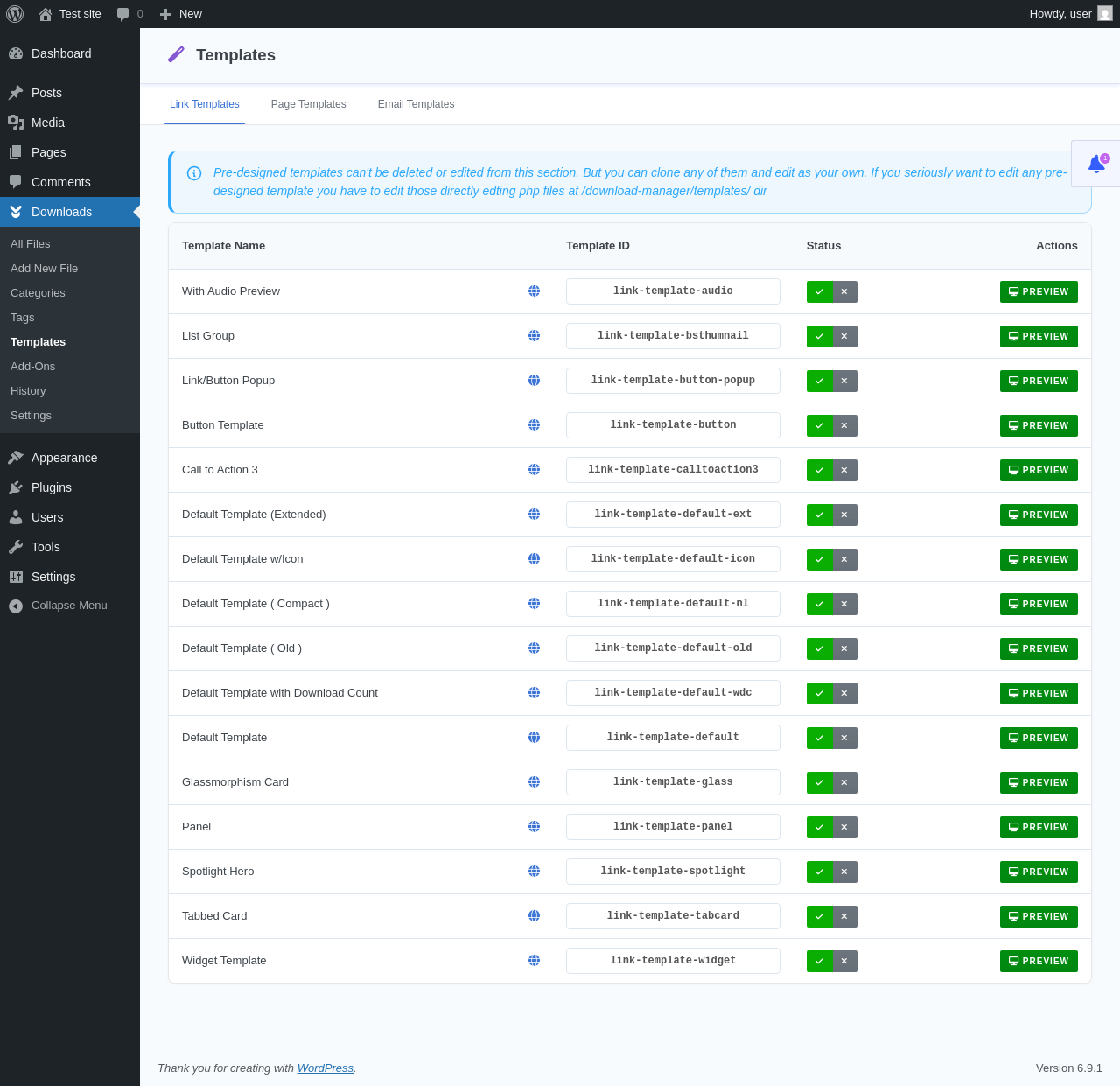This screenshot has width=1120, height=1086.
Task: Open Add-Ons in the Downloads submenu
Action: [32, 367]
